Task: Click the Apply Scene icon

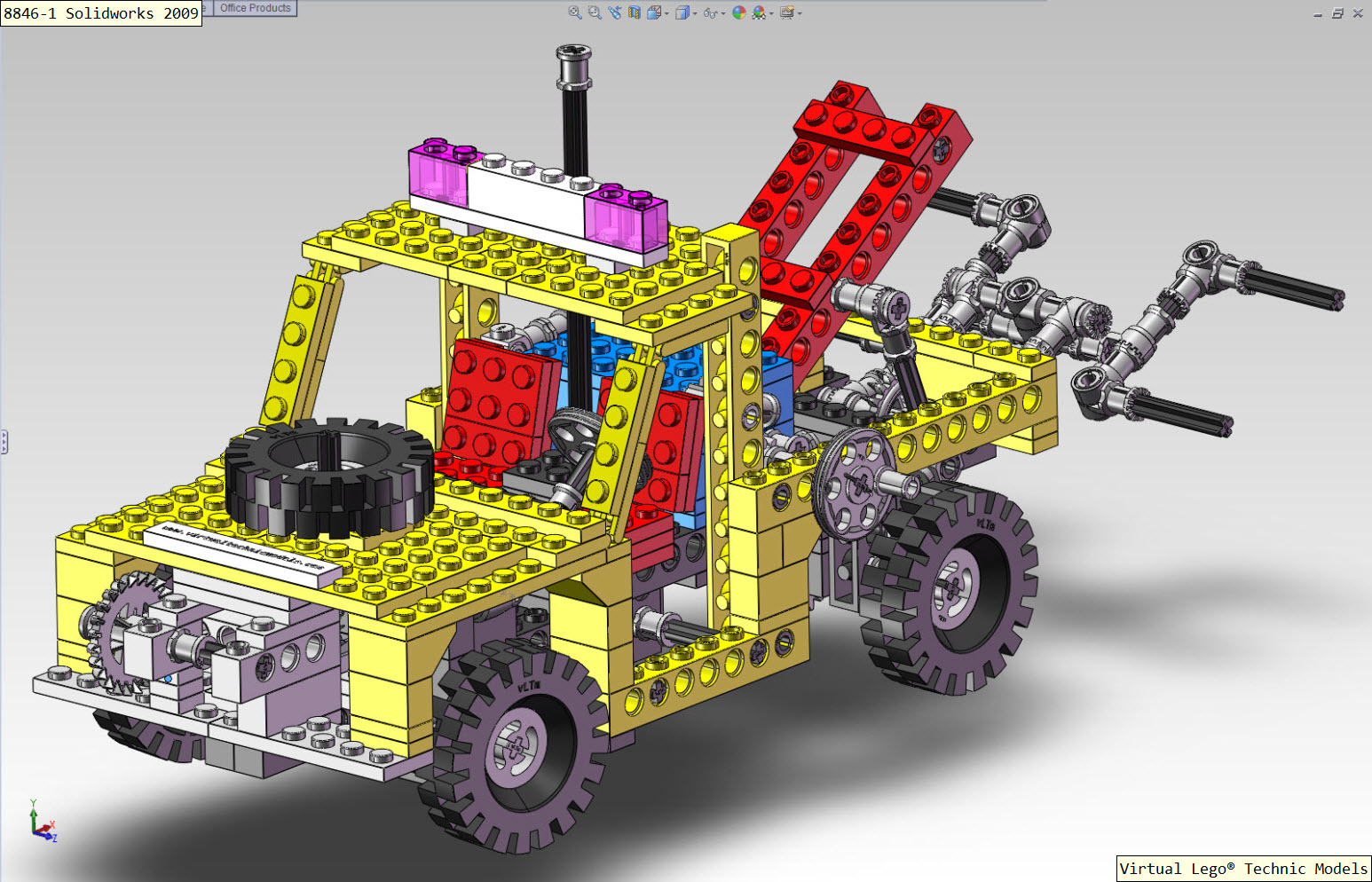Action: pos(759,12)
